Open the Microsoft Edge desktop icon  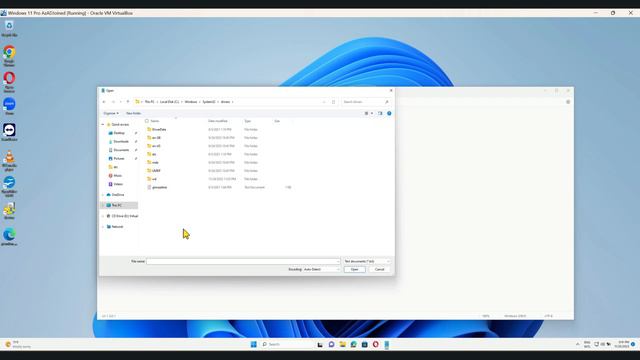(9, 237)
